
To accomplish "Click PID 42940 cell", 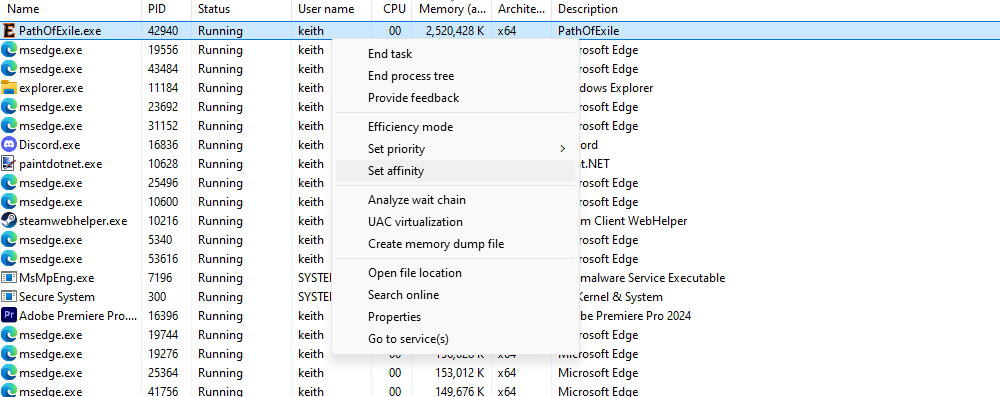I will 163,31.
